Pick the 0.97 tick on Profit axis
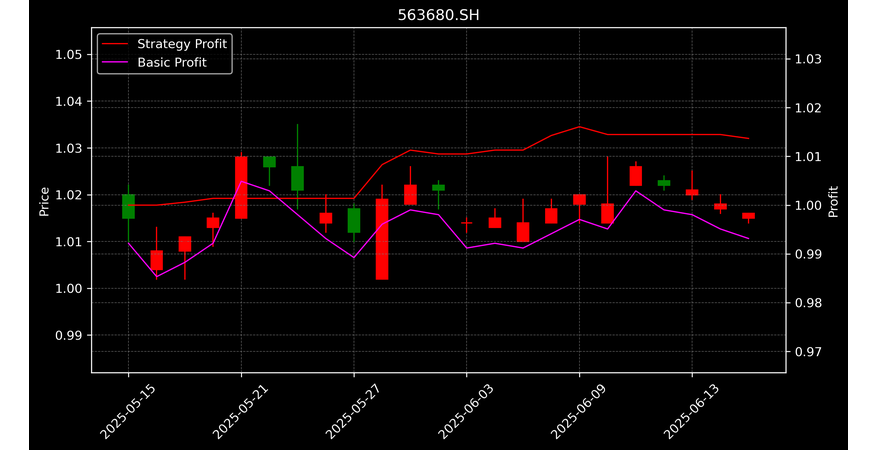This screenshot has width=878, height=450. [809, 351]
